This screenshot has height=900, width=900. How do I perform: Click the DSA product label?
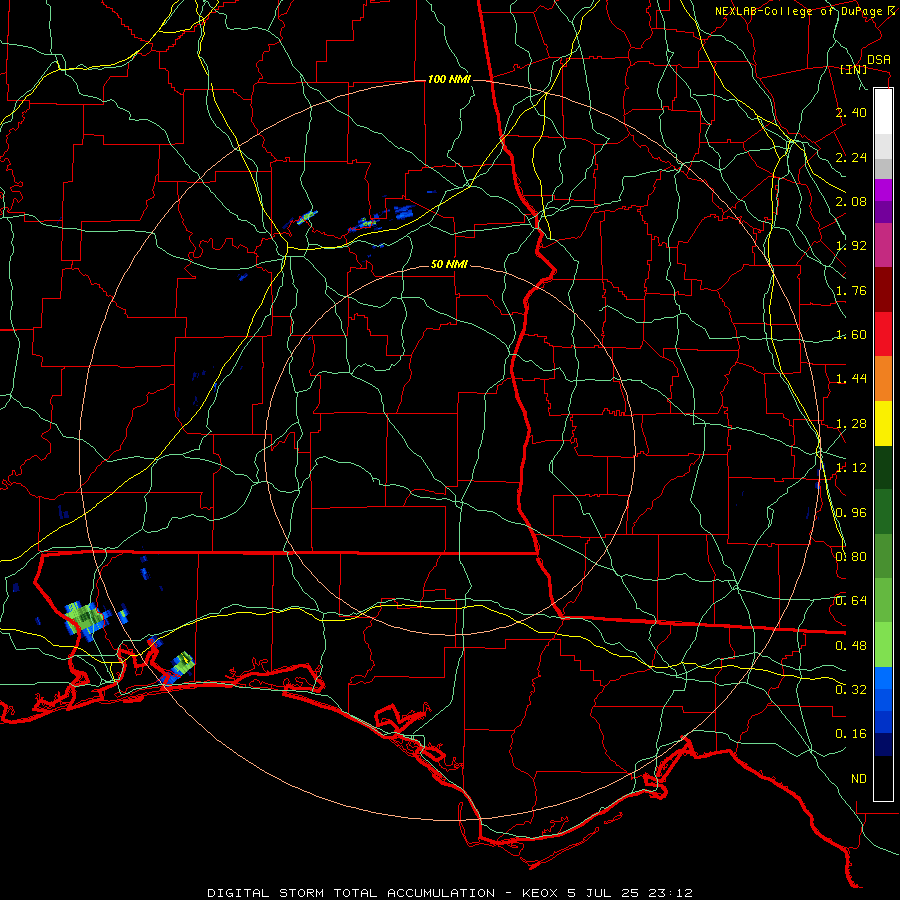[x=878, y=60]
